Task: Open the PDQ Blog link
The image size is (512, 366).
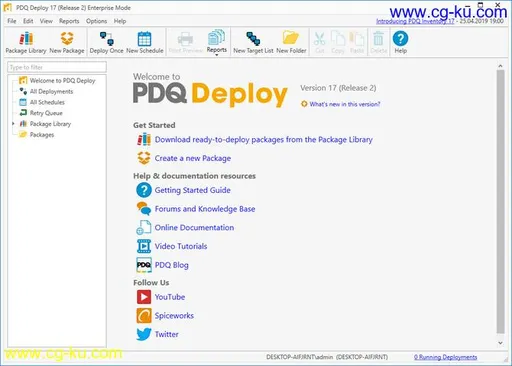Action: coord(172,265)
